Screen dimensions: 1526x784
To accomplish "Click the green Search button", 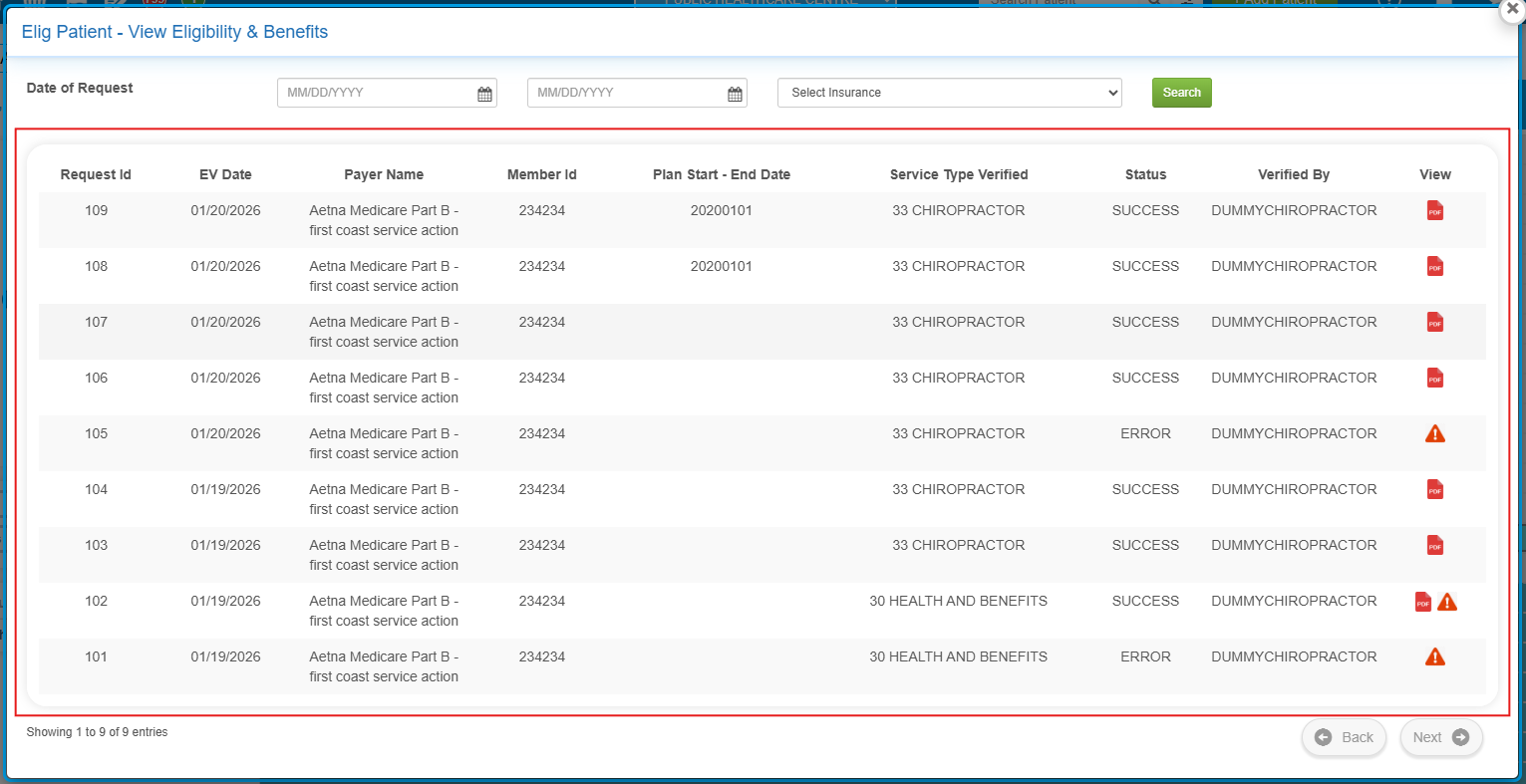I will tap(1181, 93).
